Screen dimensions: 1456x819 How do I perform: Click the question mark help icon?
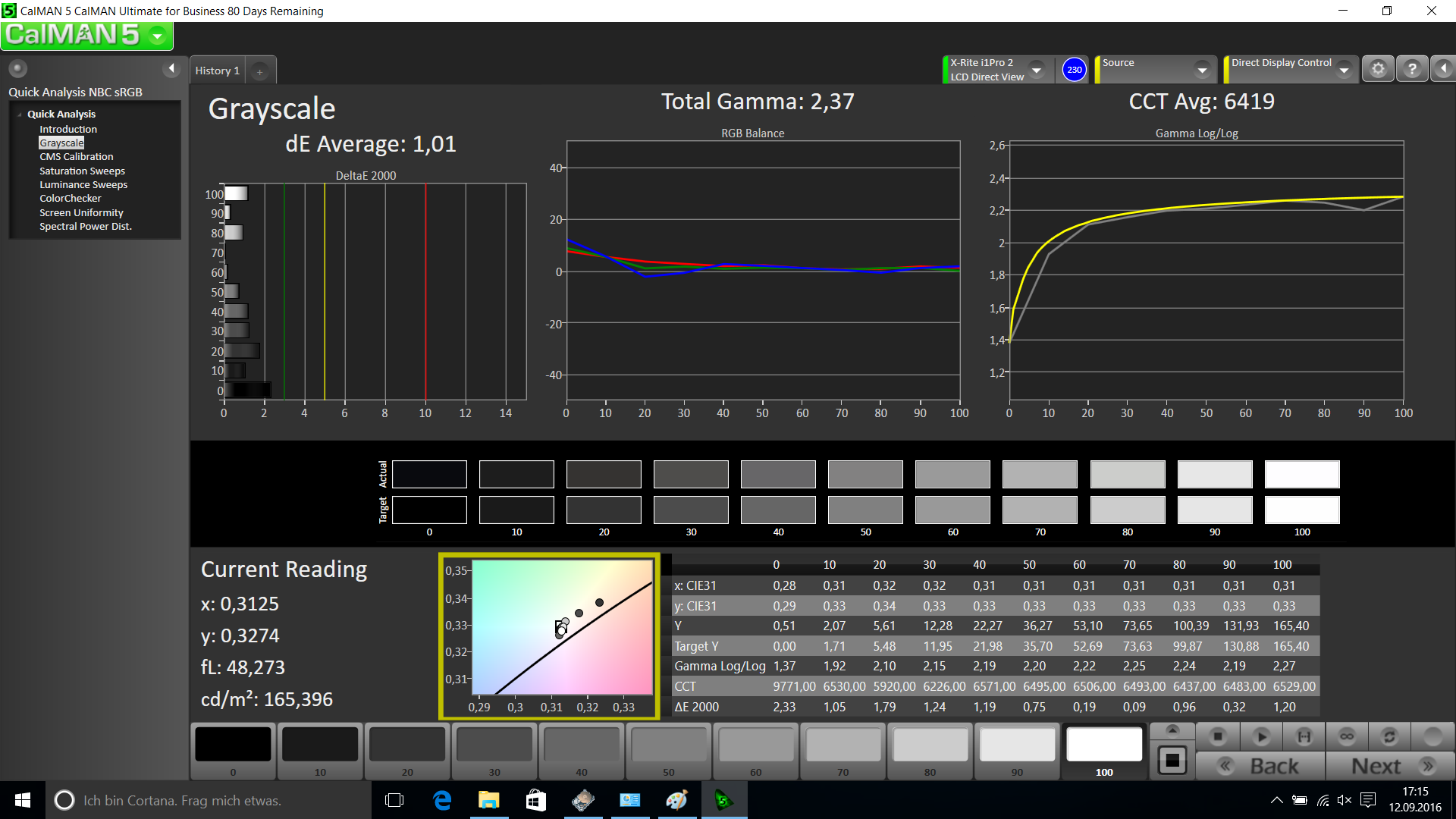pos(1411,69)
